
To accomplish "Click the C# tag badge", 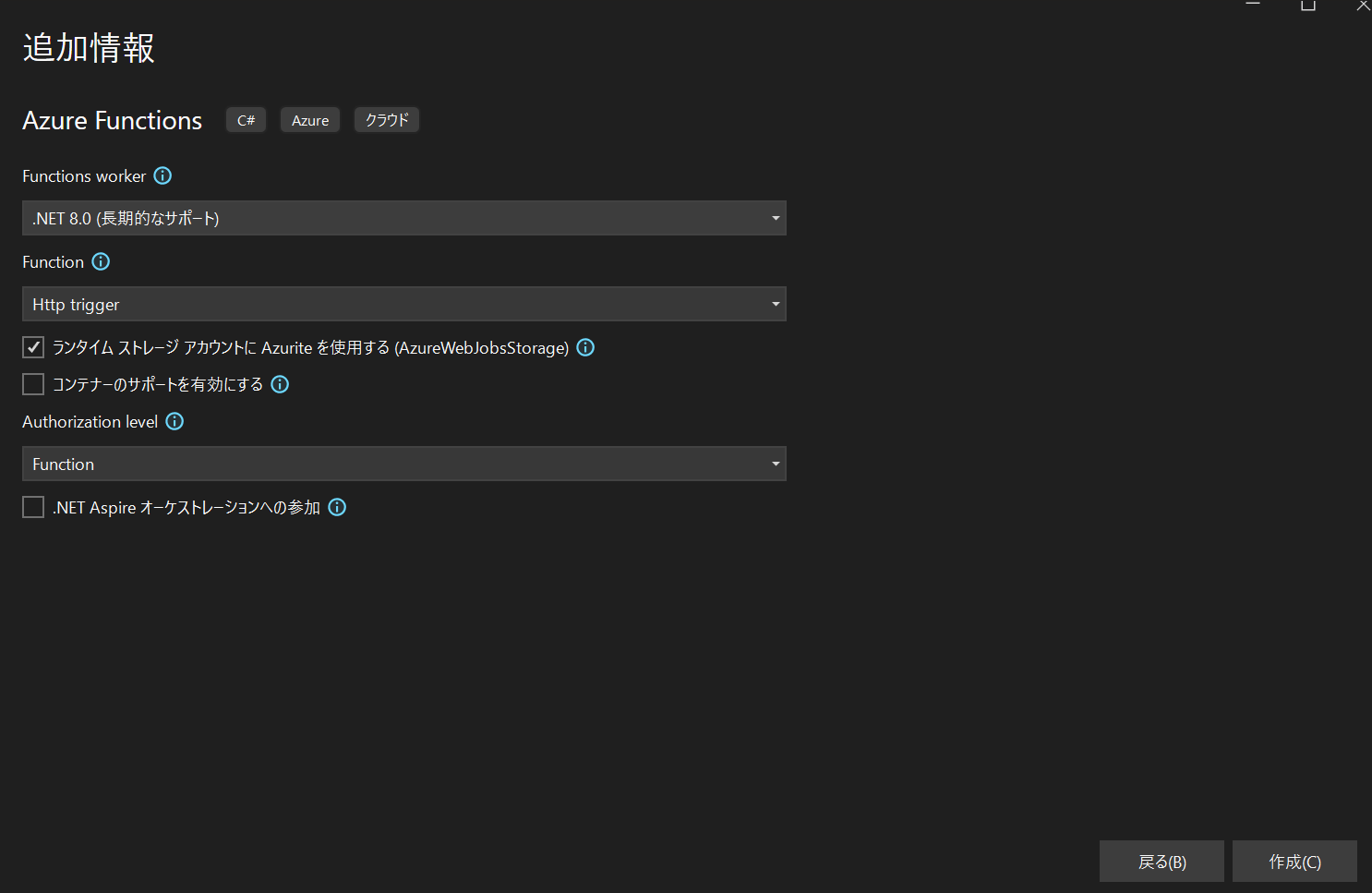I will (246, 120).
